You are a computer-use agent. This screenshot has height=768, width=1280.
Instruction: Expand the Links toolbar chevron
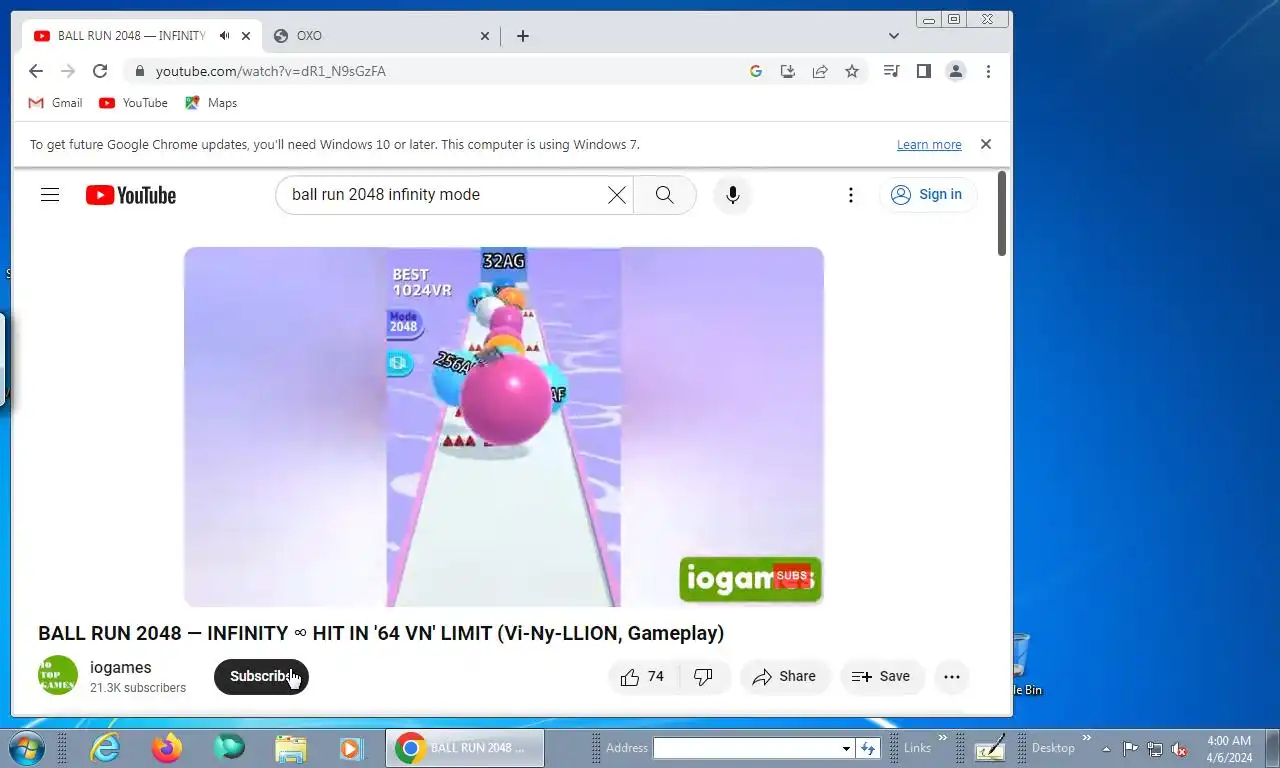[x=942, y=739]
